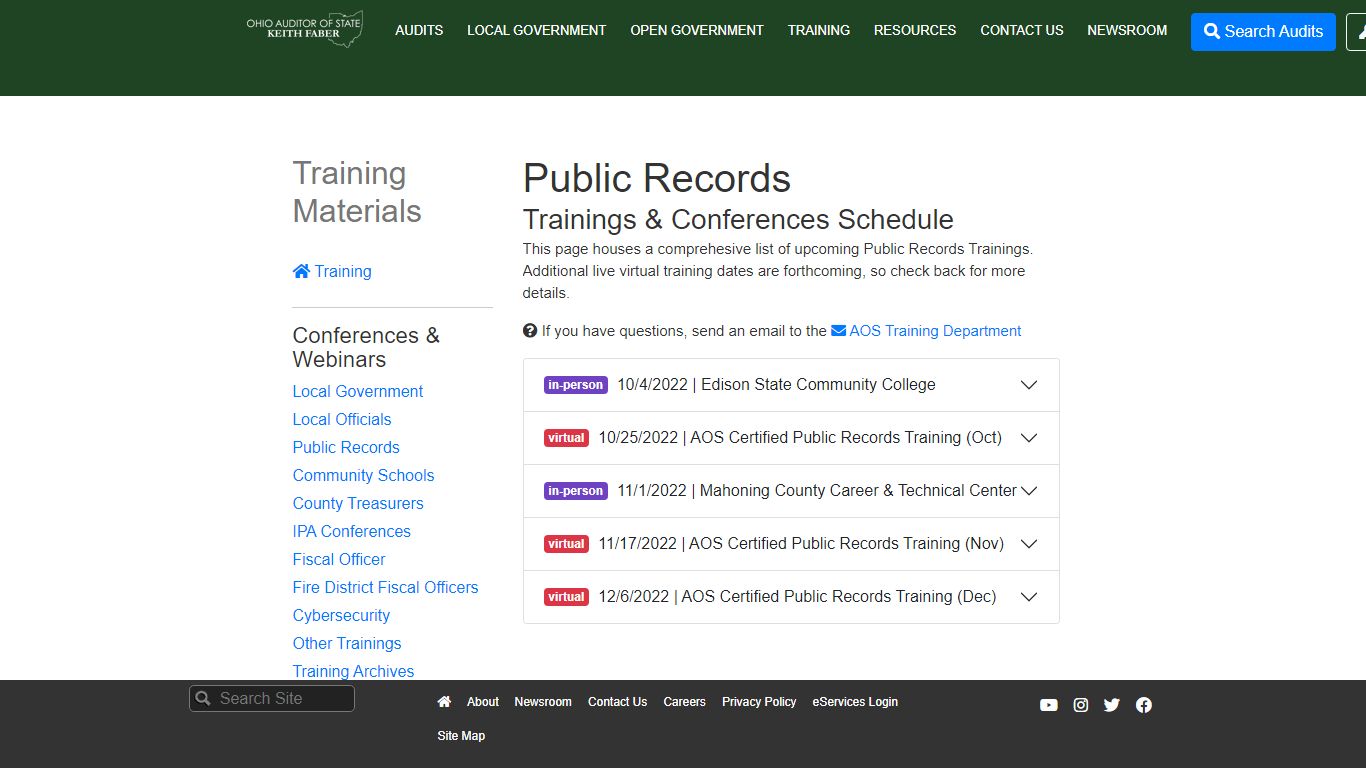Click the magnifier icon in Search Site box

(203, 698)
